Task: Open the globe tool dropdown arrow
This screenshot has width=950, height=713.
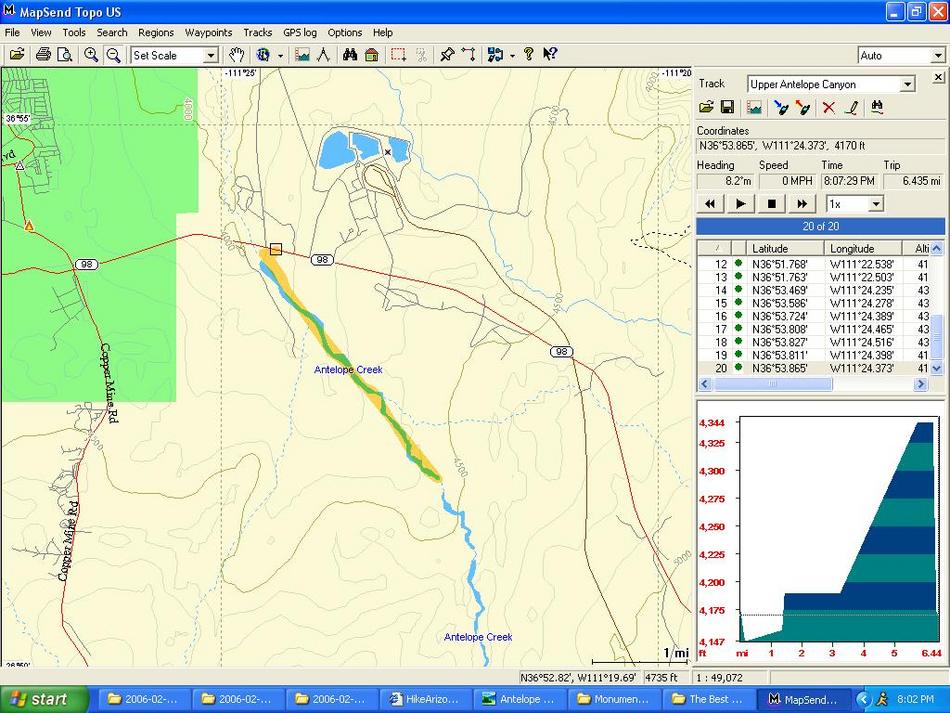Action: (x=280, y=56)
